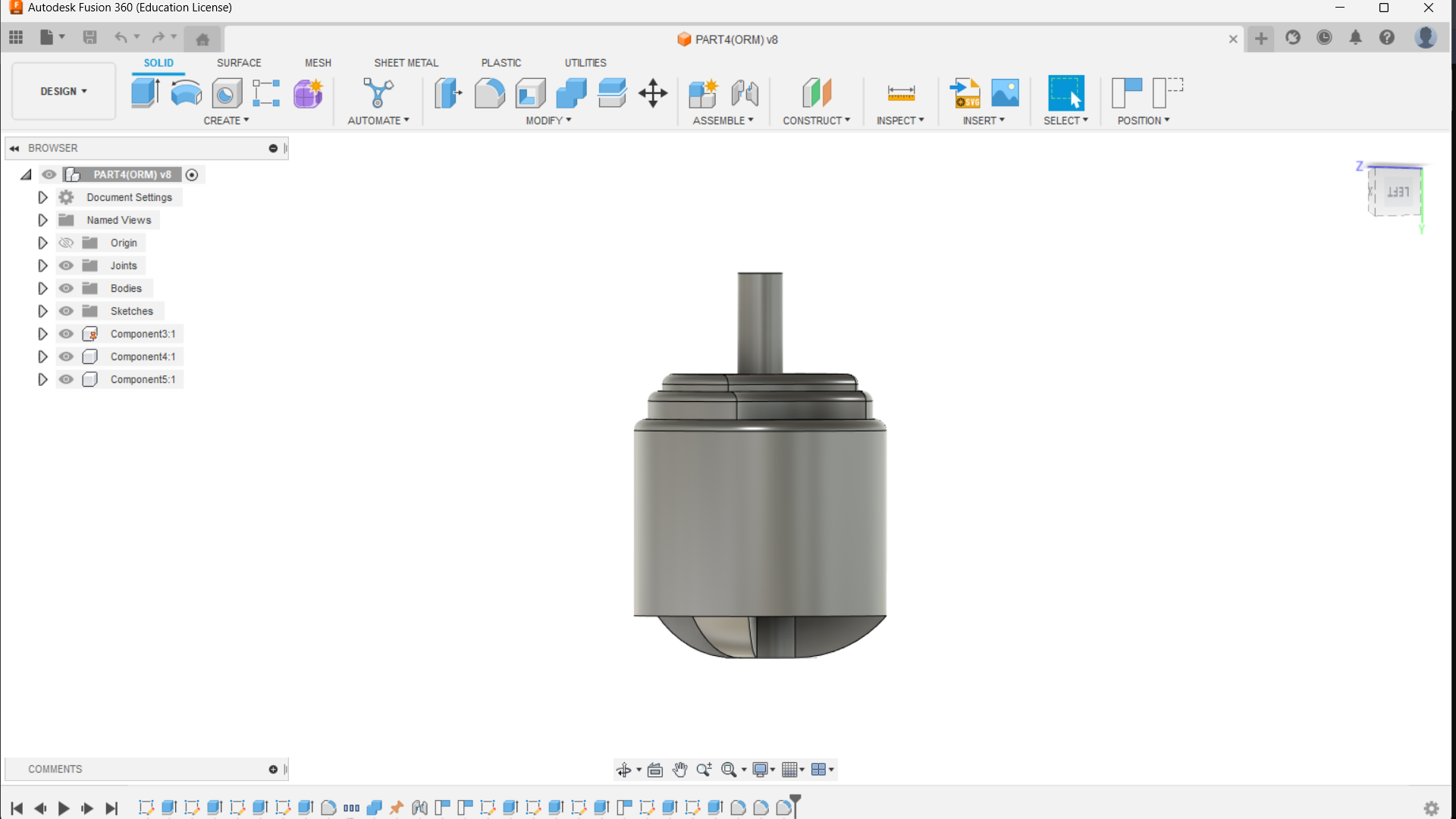Open the SHEET METAL tab

coord(406,63)
